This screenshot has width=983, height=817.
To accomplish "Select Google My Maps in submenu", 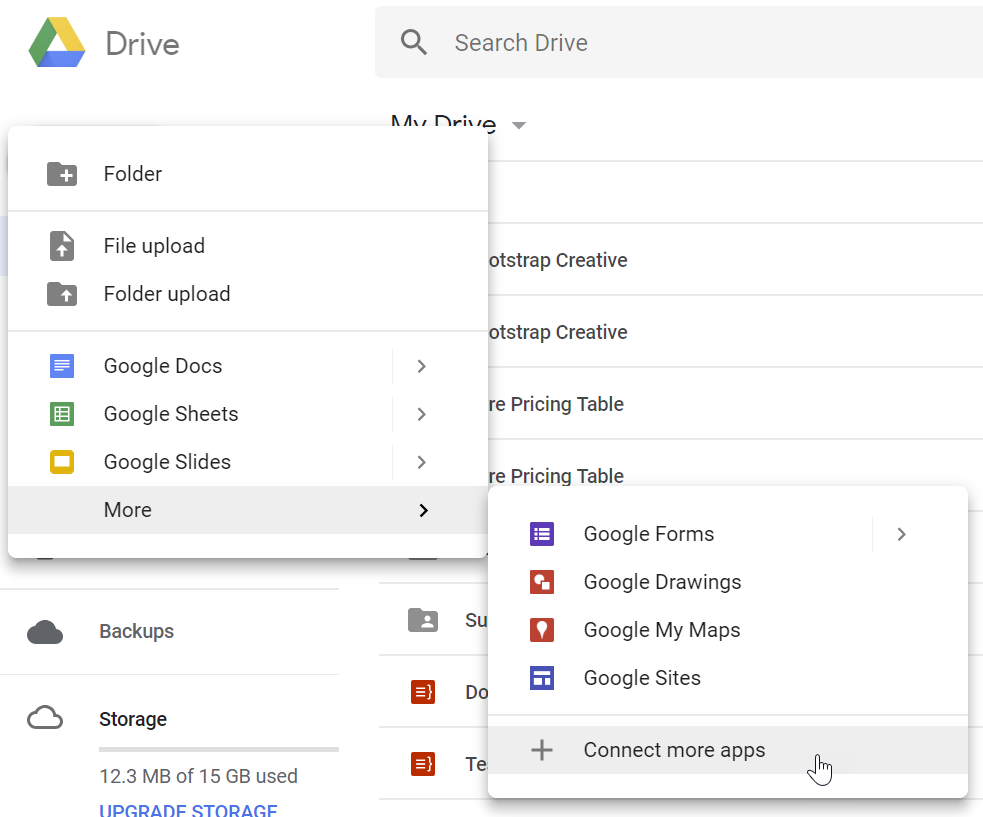I will 728,630.
